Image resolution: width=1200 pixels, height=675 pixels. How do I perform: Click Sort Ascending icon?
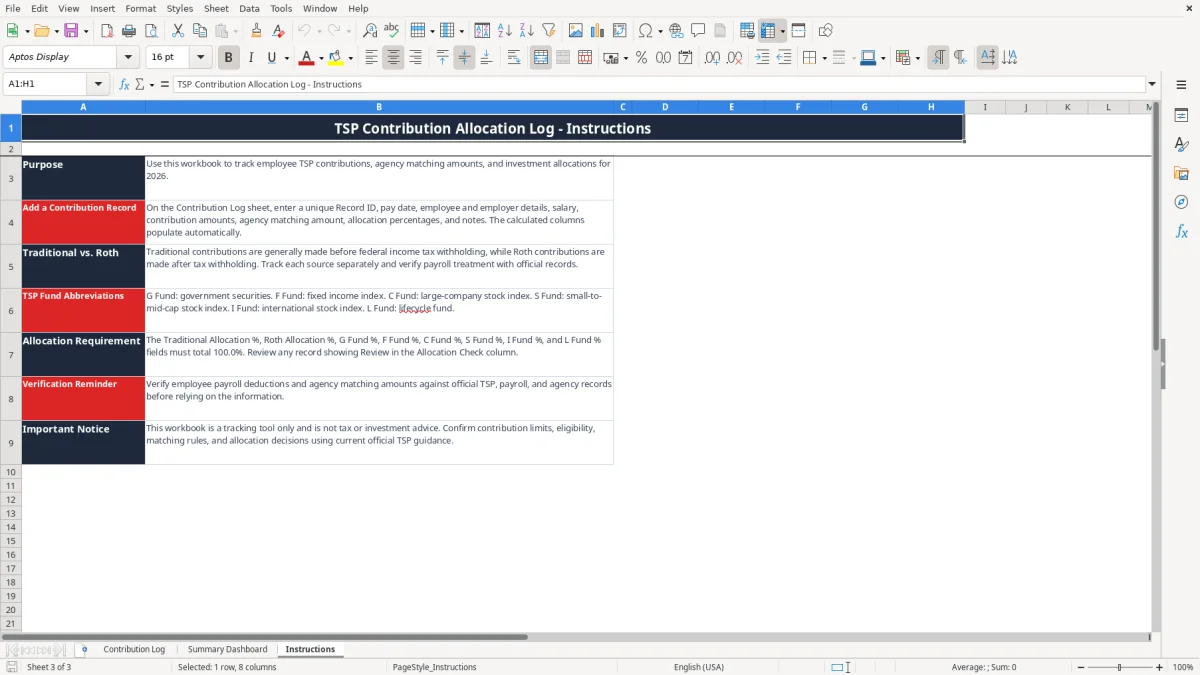point(505,31)
